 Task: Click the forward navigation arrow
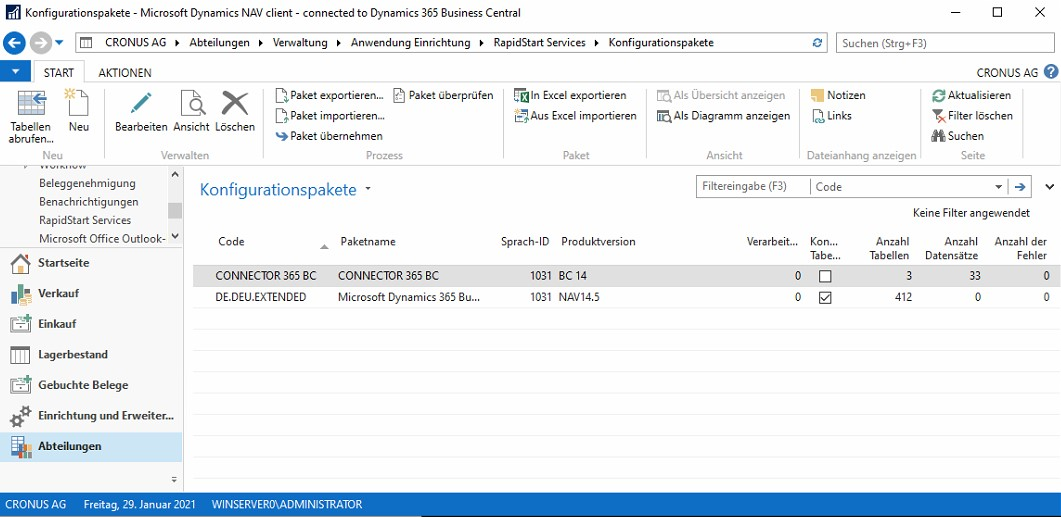tap(41, 43)
